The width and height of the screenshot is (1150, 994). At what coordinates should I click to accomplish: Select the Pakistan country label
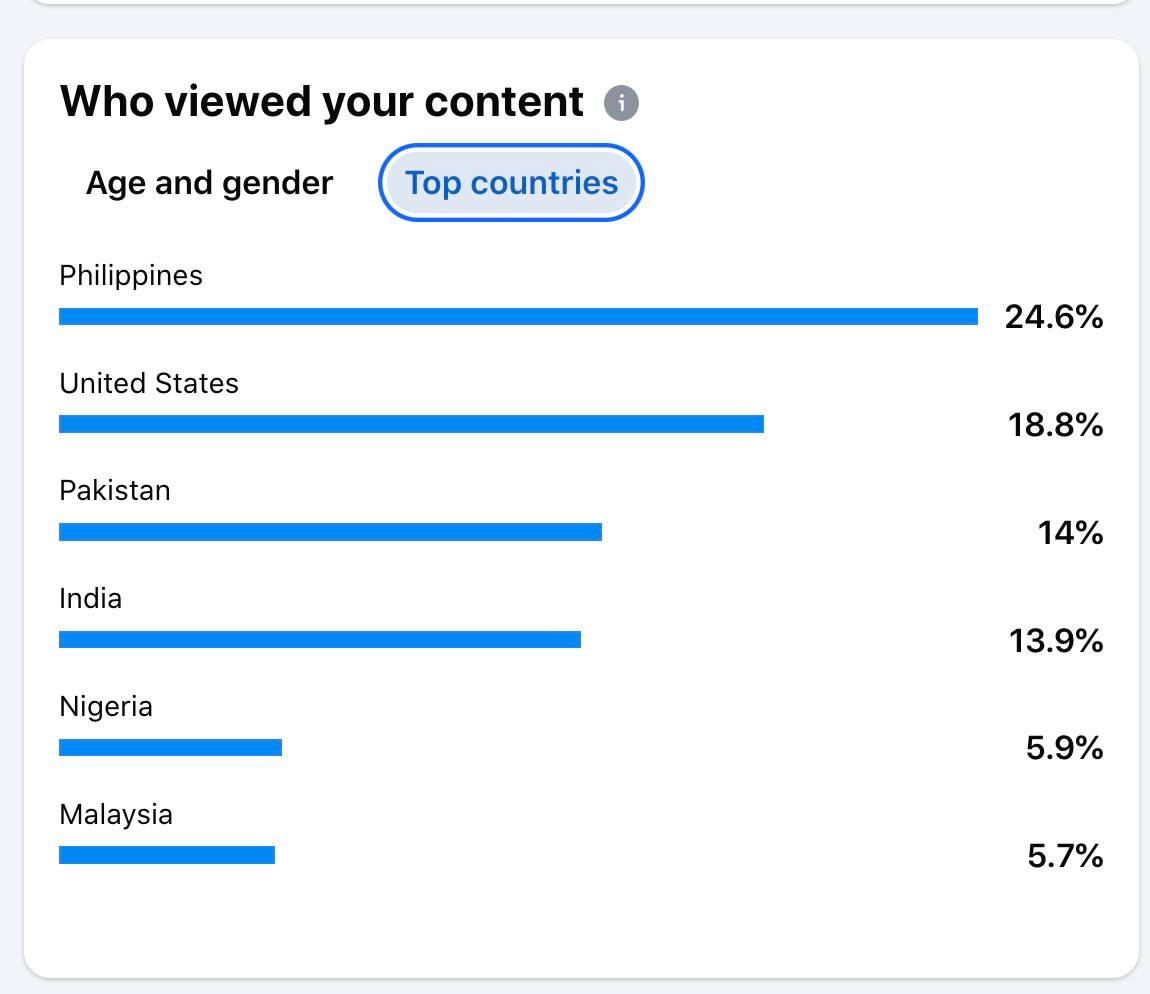click(114, 490)
